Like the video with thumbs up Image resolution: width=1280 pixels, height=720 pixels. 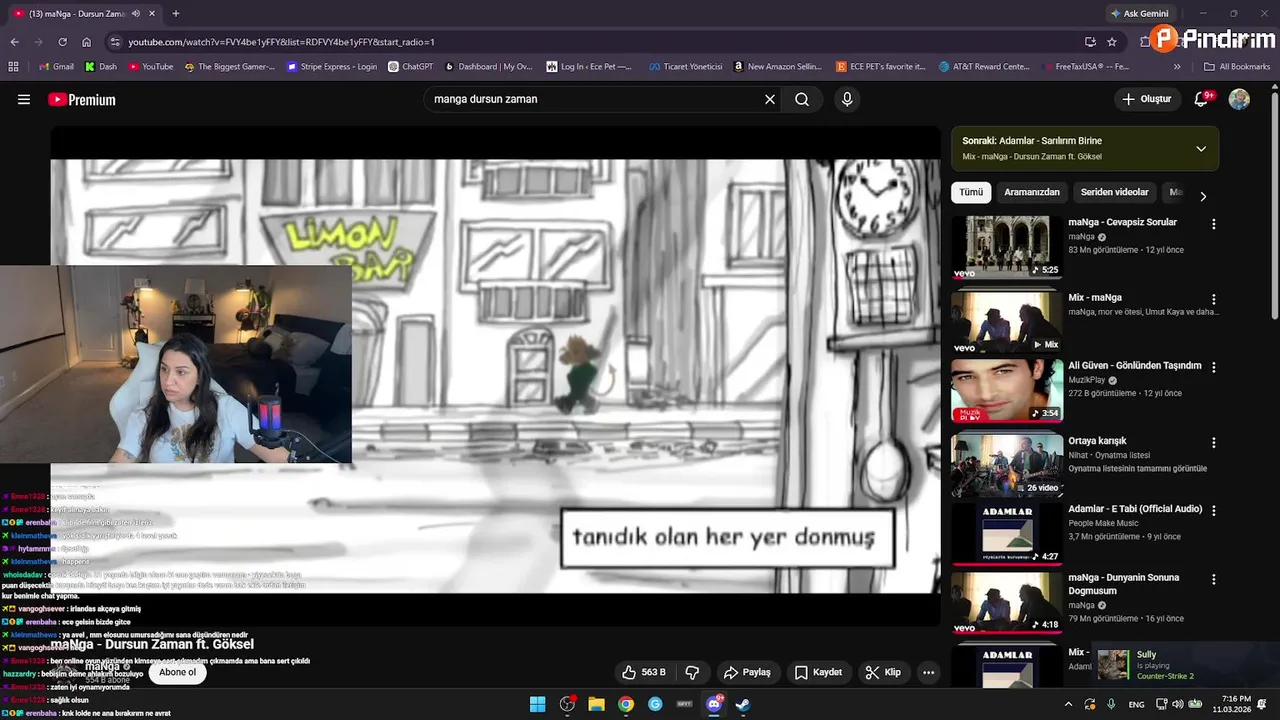pyautogui.click(x=643, y=672)
